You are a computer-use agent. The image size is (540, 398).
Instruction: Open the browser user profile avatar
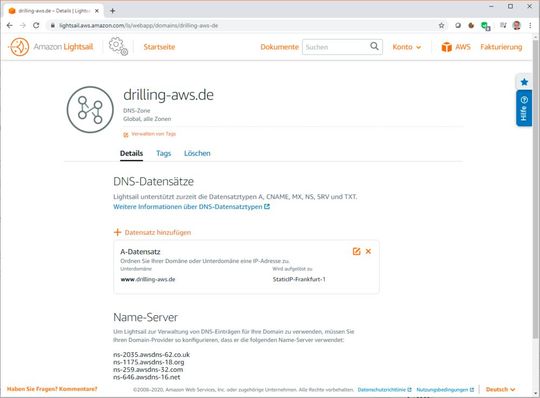click(516, 25)
